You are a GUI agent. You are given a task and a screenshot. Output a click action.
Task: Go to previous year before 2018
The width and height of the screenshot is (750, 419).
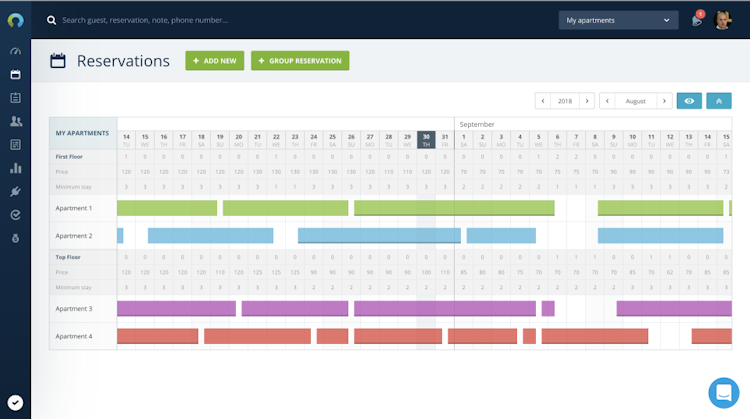point(542,101)
